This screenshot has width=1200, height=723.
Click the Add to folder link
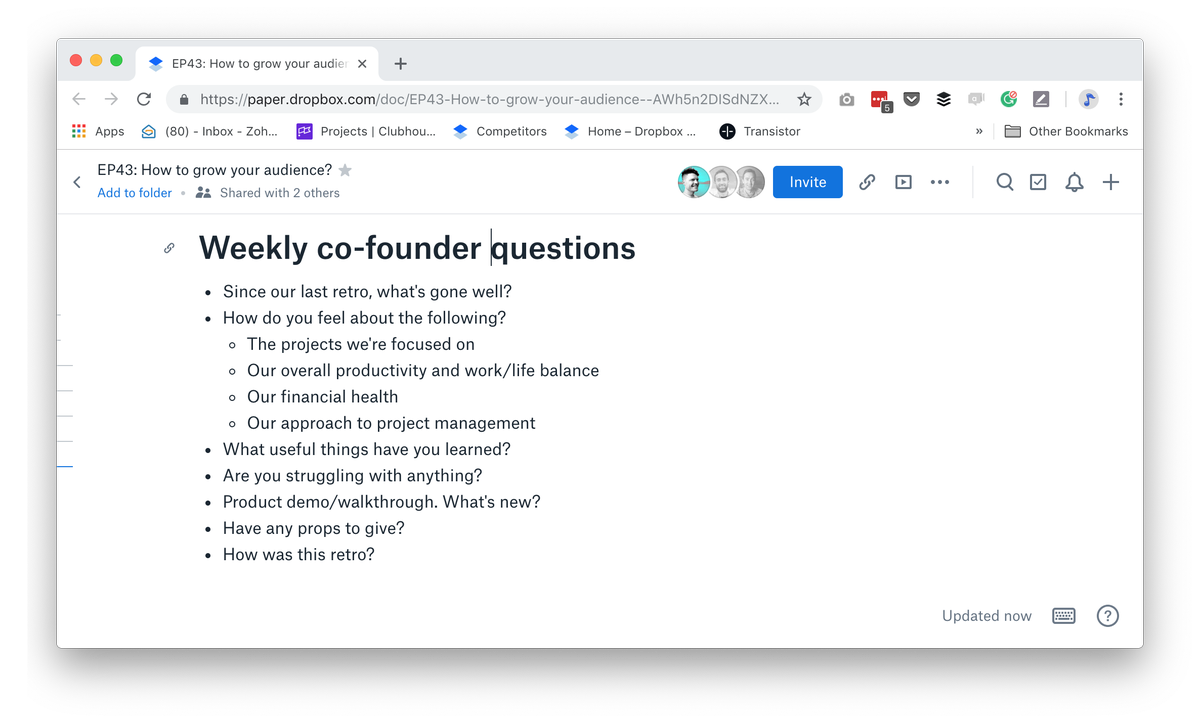tap(134, 193)
